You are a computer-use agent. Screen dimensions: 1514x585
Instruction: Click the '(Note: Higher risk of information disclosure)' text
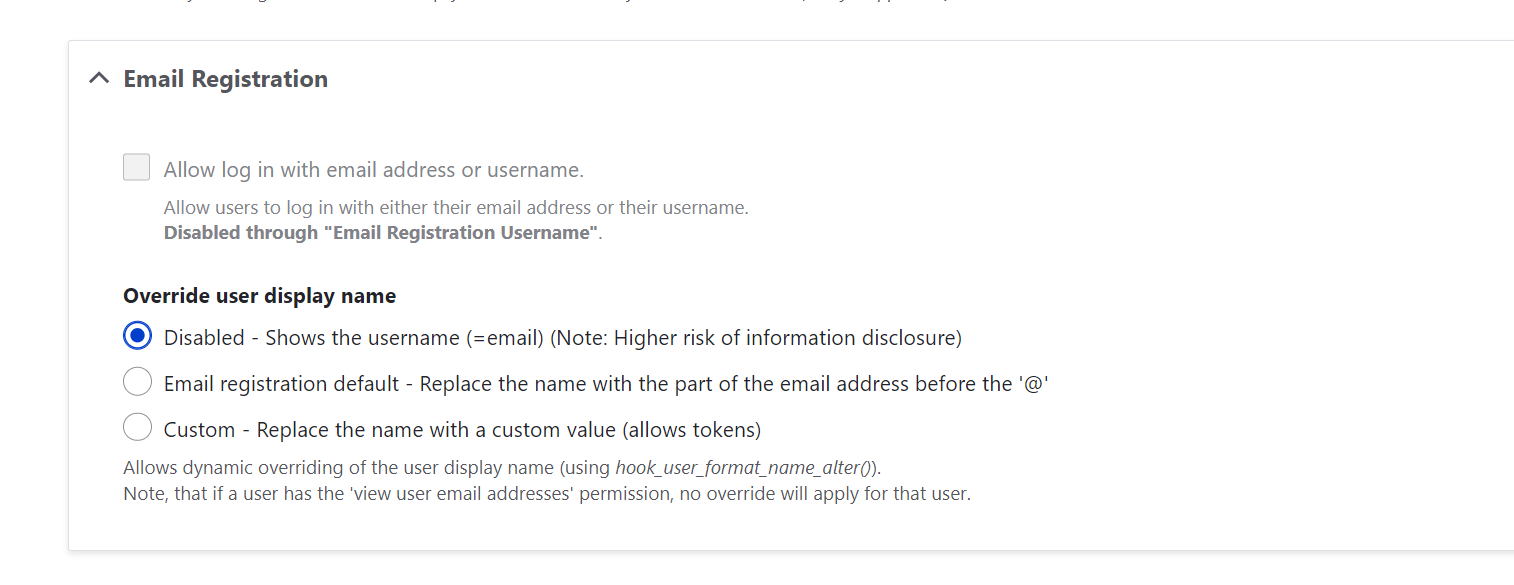tap(756, 338)
